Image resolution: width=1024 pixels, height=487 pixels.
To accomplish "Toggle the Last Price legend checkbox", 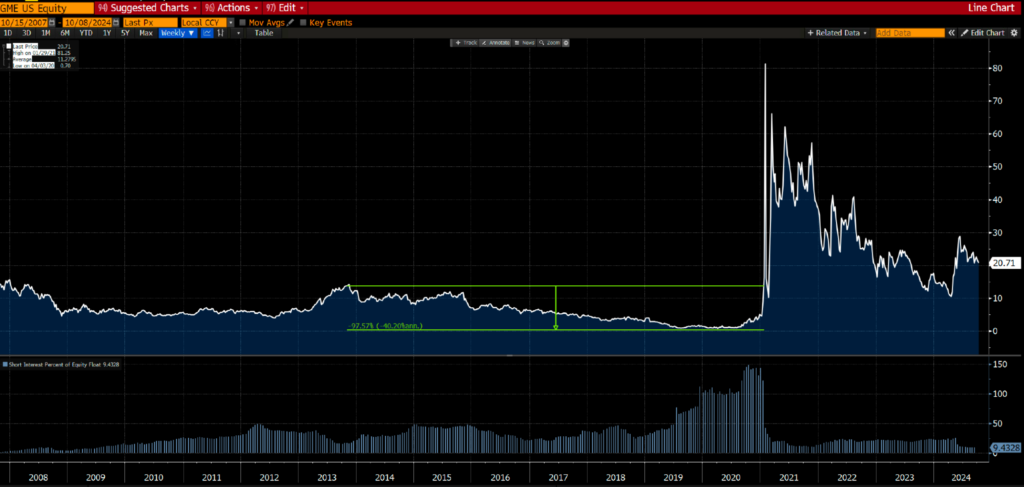I will [8, 46].
